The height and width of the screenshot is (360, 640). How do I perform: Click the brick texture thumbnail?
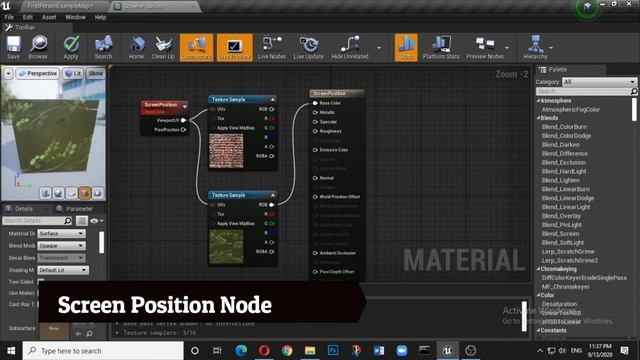click(x=226, y=151)
